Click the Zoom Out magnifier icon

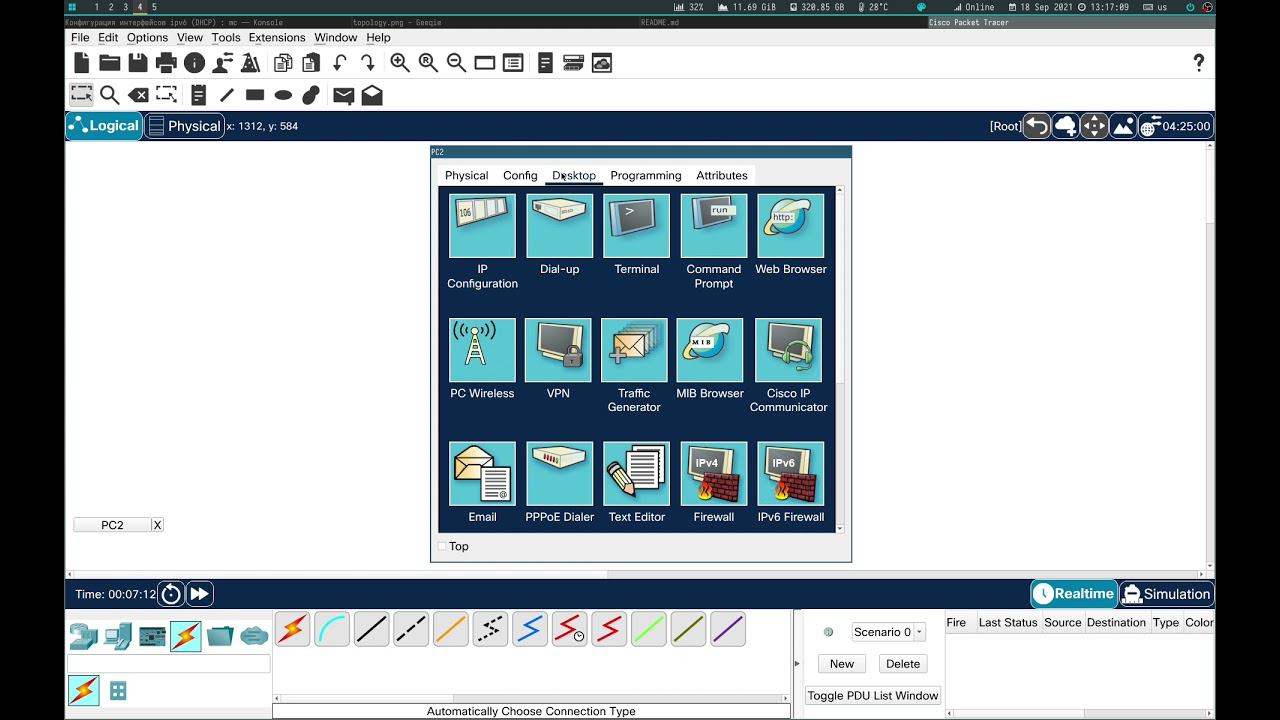coord(456,63)
